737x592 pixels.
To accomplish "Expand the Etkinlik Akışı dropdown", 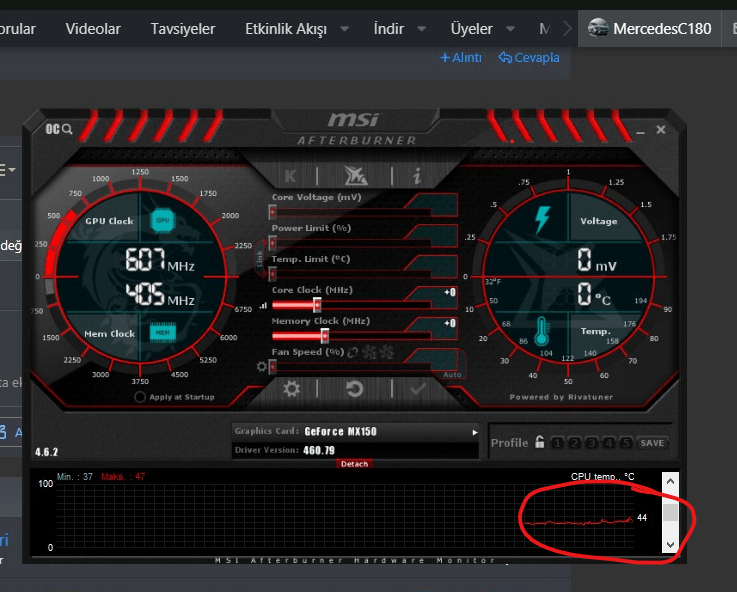I will [x=345, y=29].
